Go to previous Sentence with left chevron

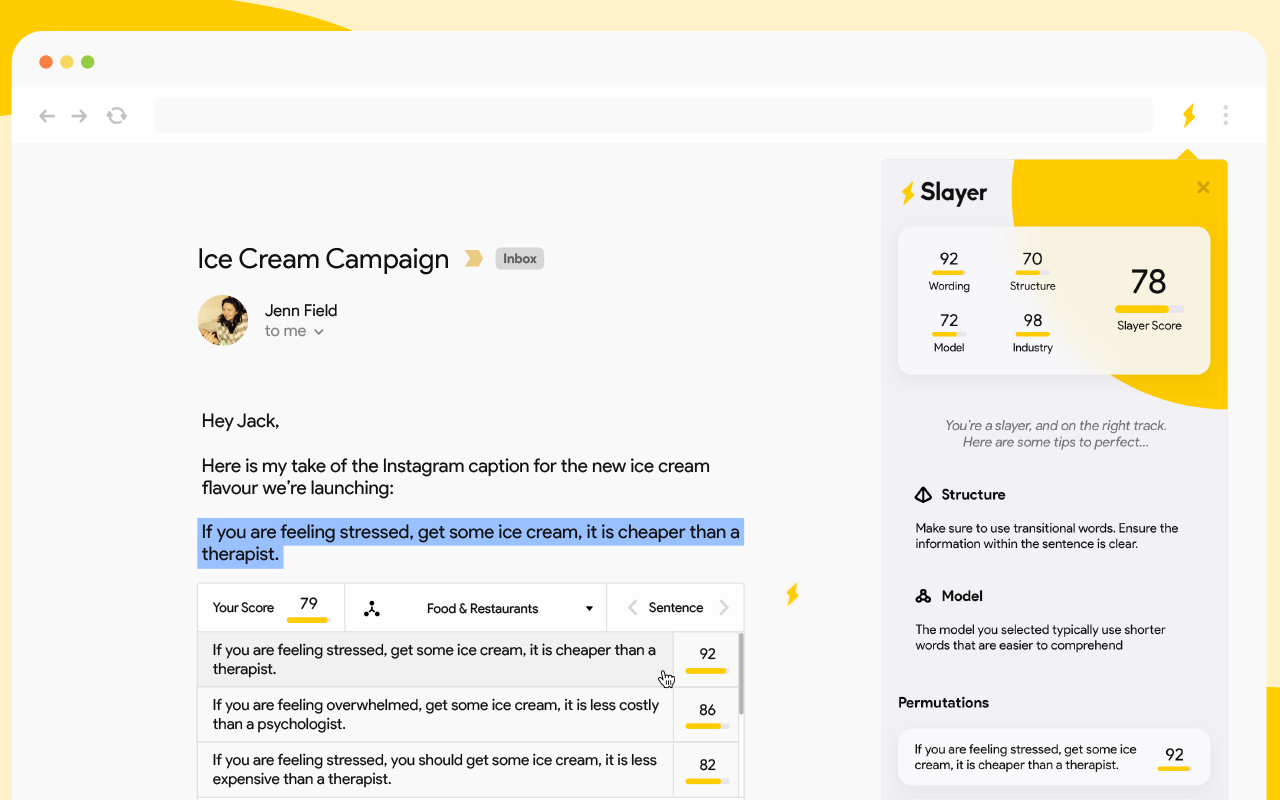coord(632,608)
